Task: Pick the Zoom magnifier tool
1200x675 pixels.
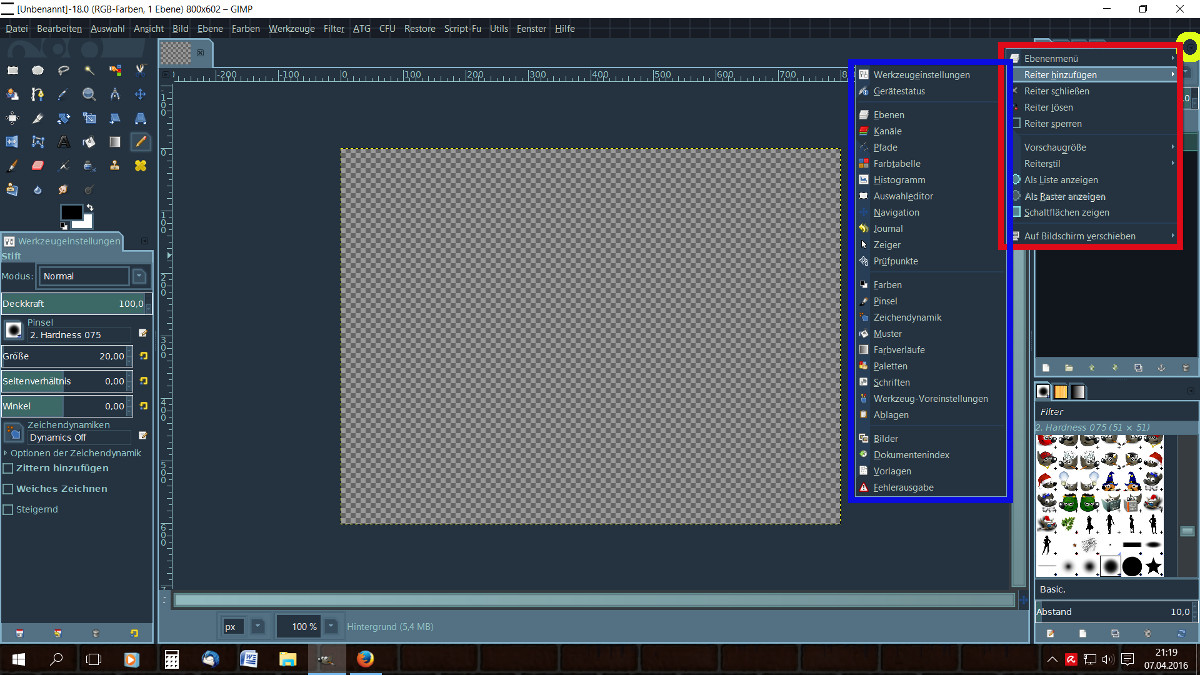Action: [x=89, y=95]
